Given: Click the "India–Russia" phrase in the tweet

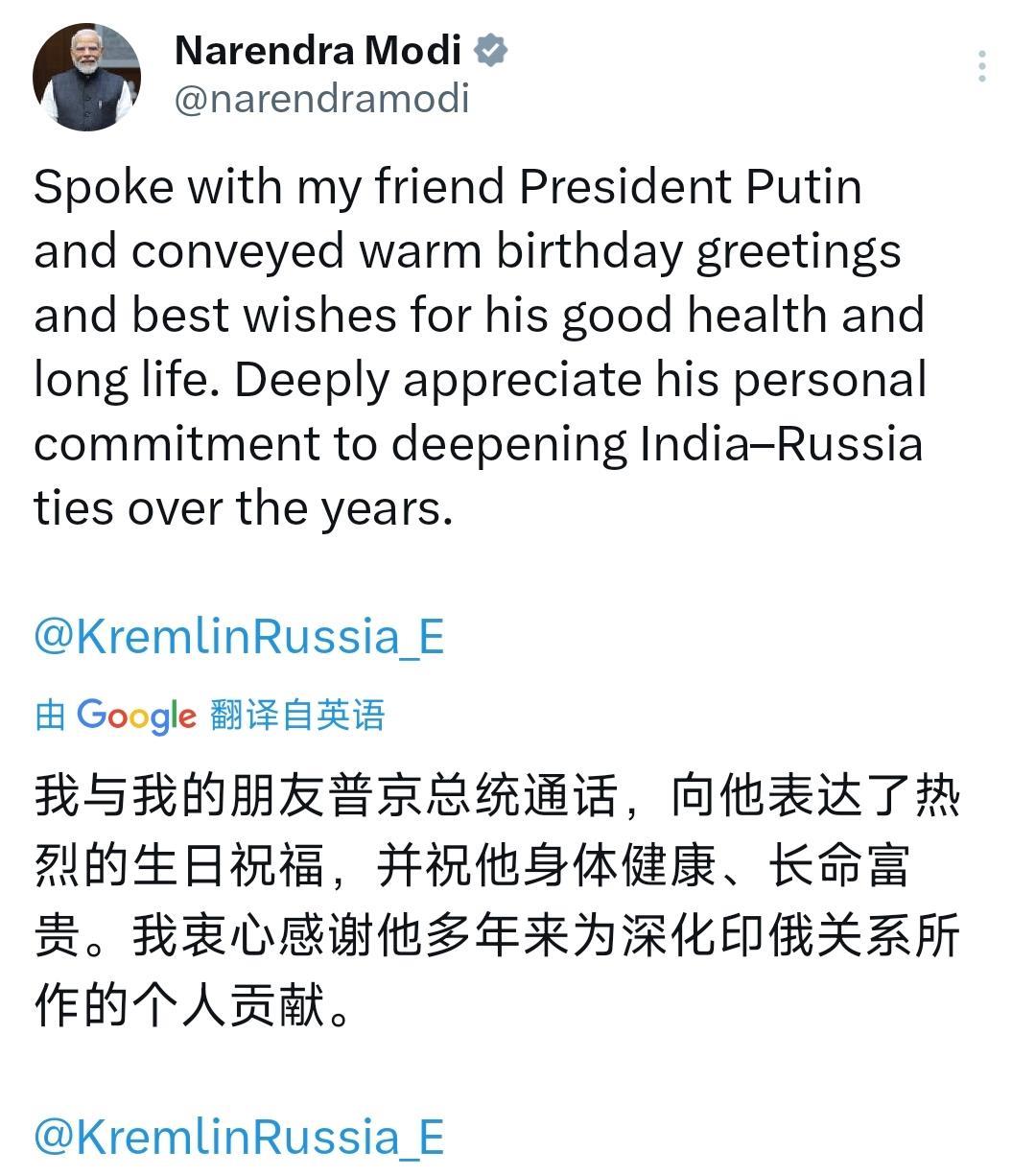Looking at the screenshot, I should [781, 444].
